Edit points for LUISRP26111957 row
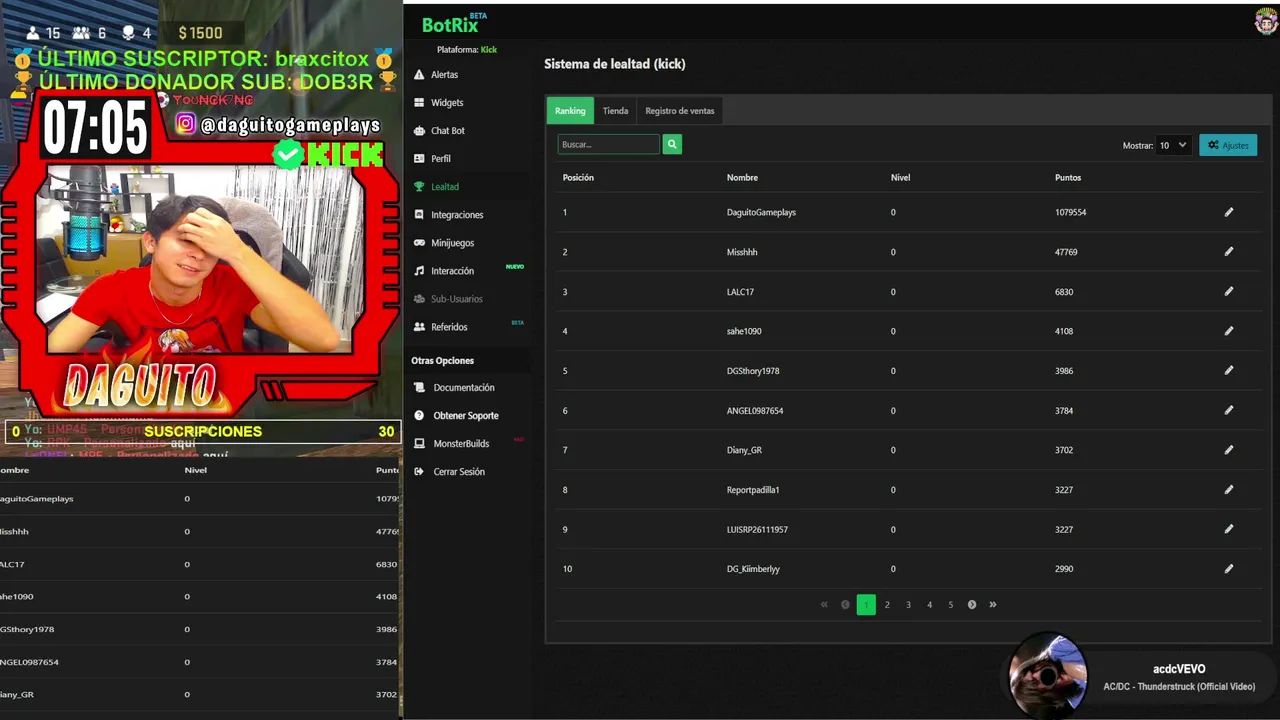This screenshot has width=1280, height=720. coord(1229,529)
